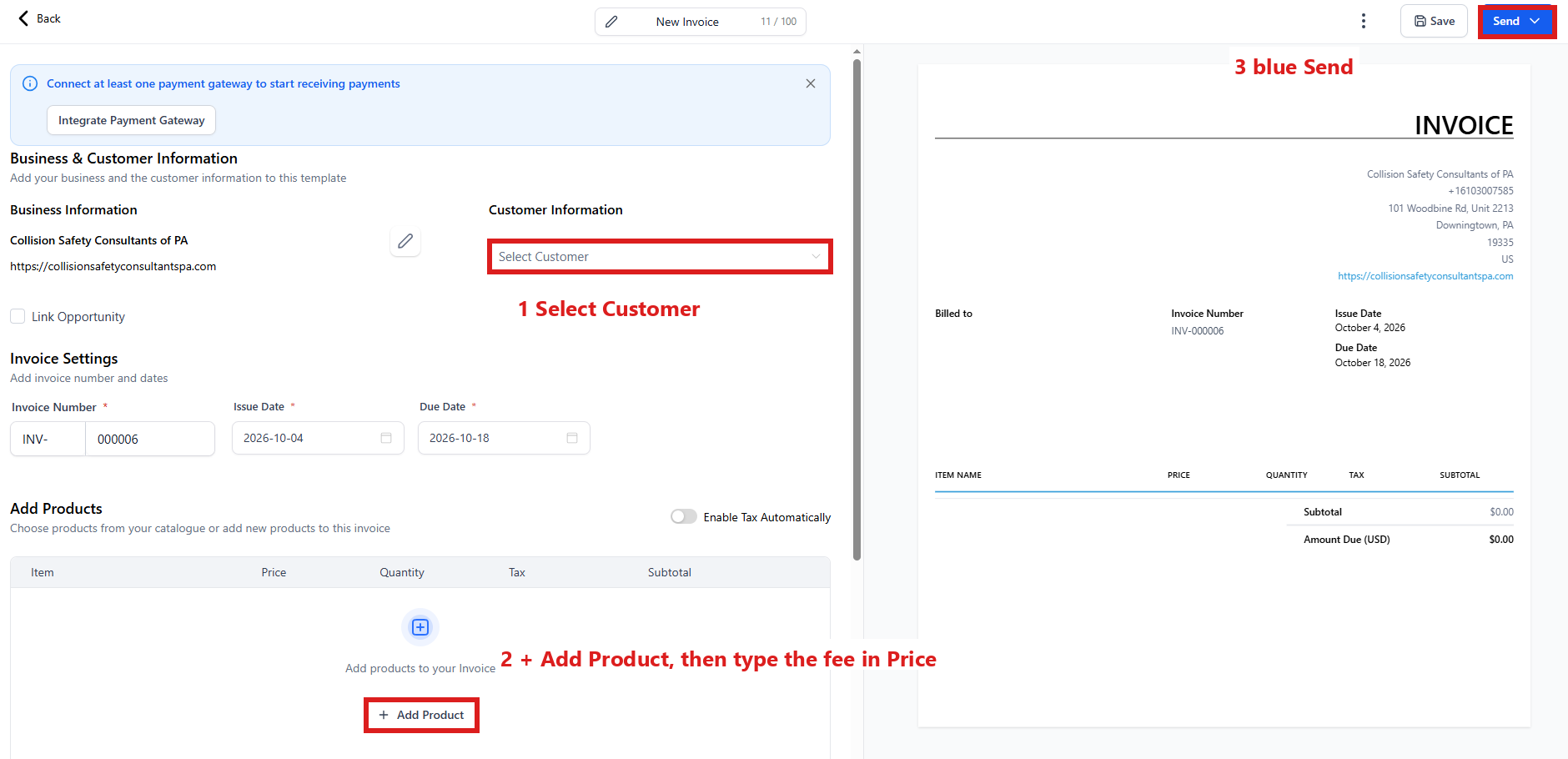
Task: Dismiss the payment gateway notice
Action: [x=811, y=83]
